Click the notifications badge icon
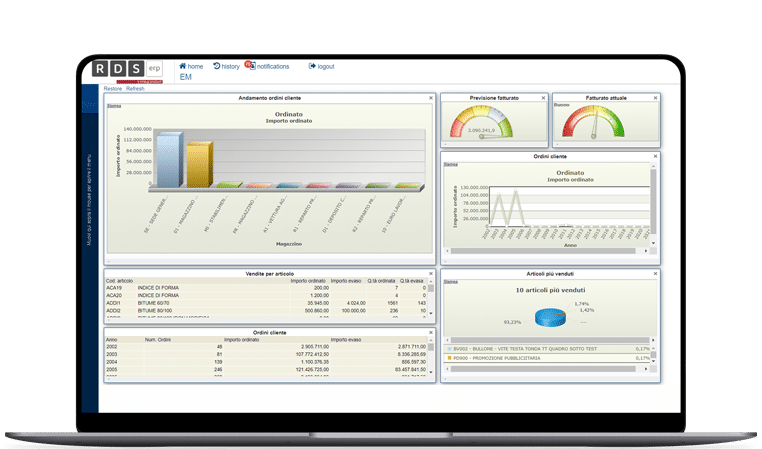The image size is (762, 449). point(250,65)
